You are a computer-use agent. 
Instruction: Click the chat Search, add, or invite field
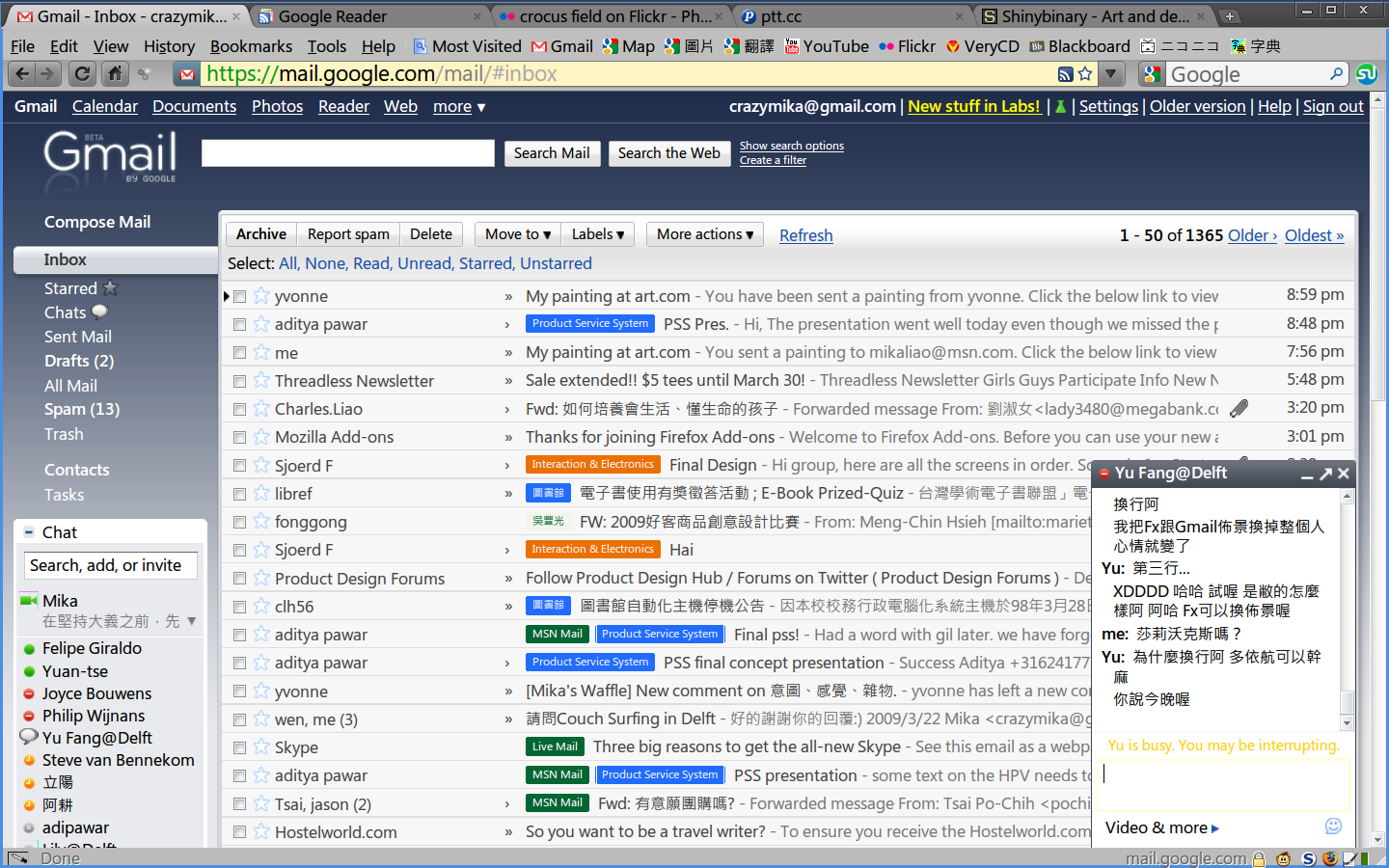[111, 565]
